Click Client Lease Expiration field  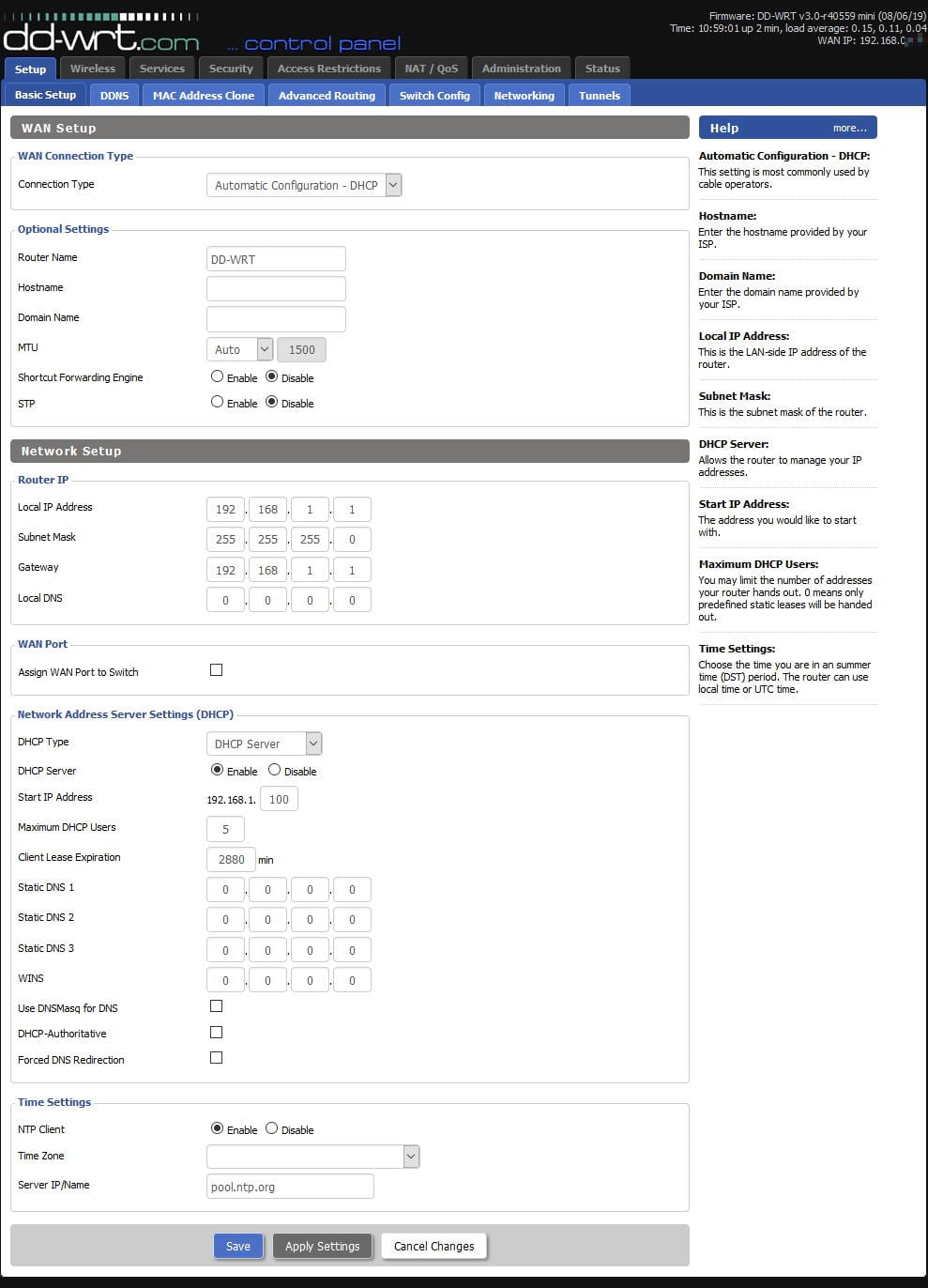point(231,859)
